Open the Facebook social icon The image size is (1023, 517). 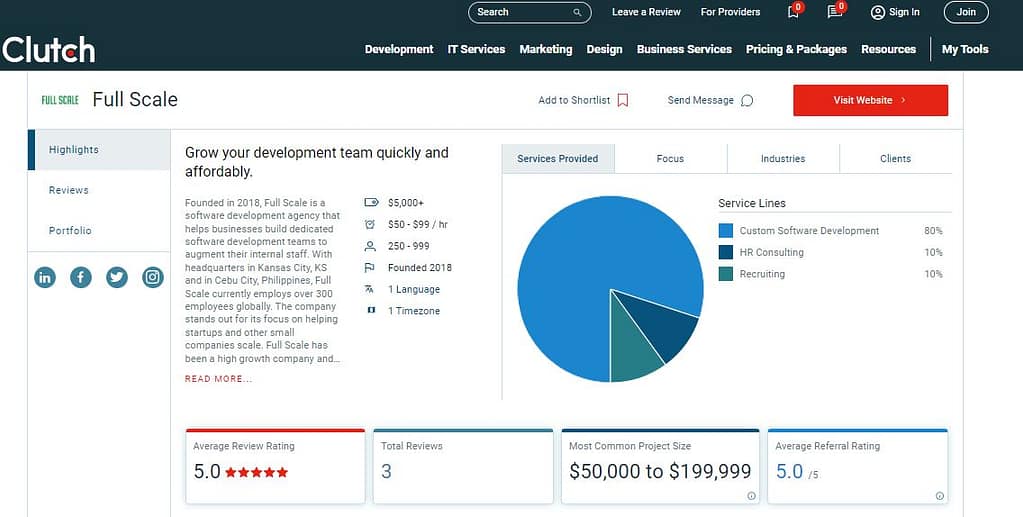click(81, 278)
